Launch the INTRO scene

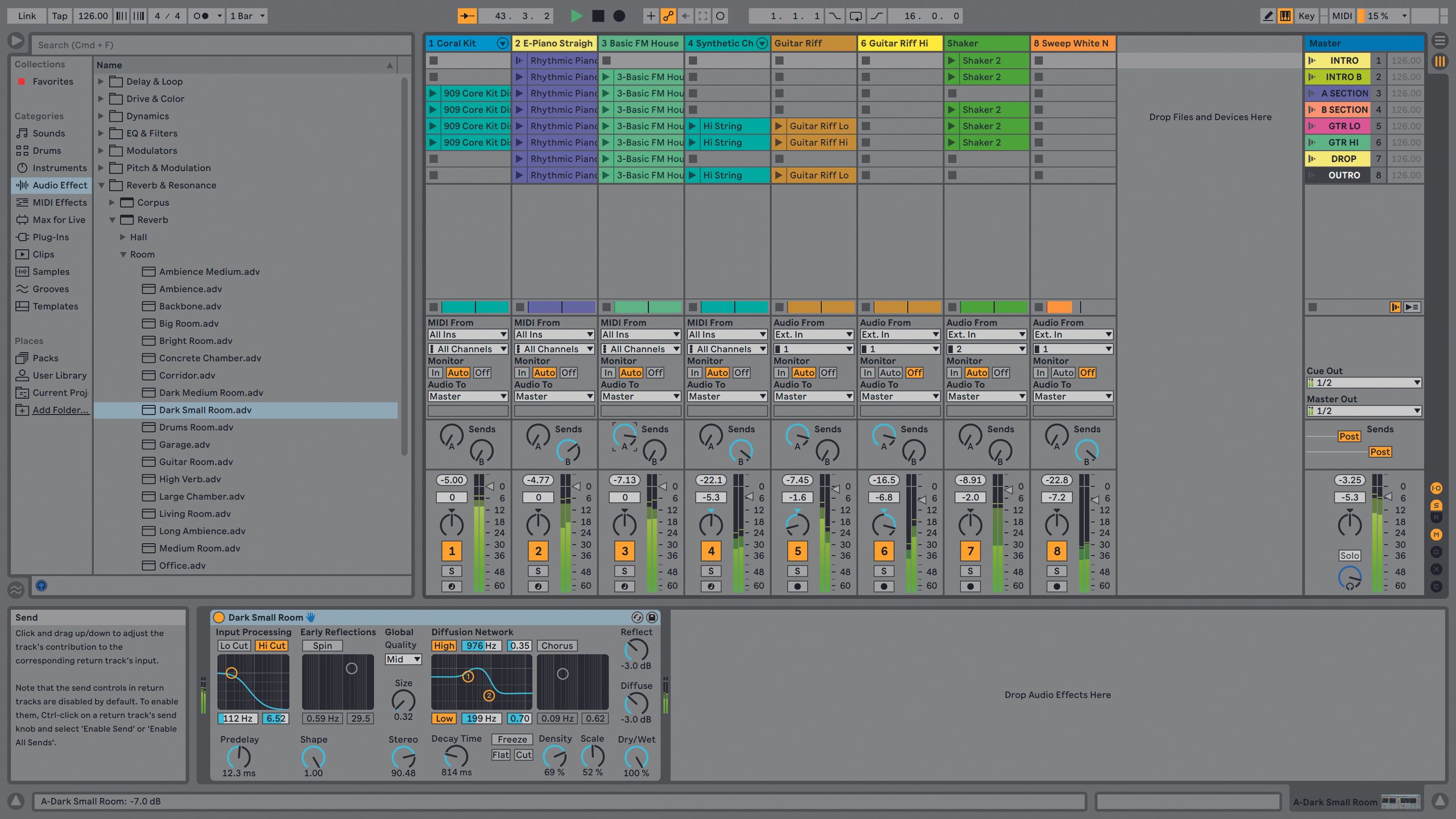tap(1312, 60)
